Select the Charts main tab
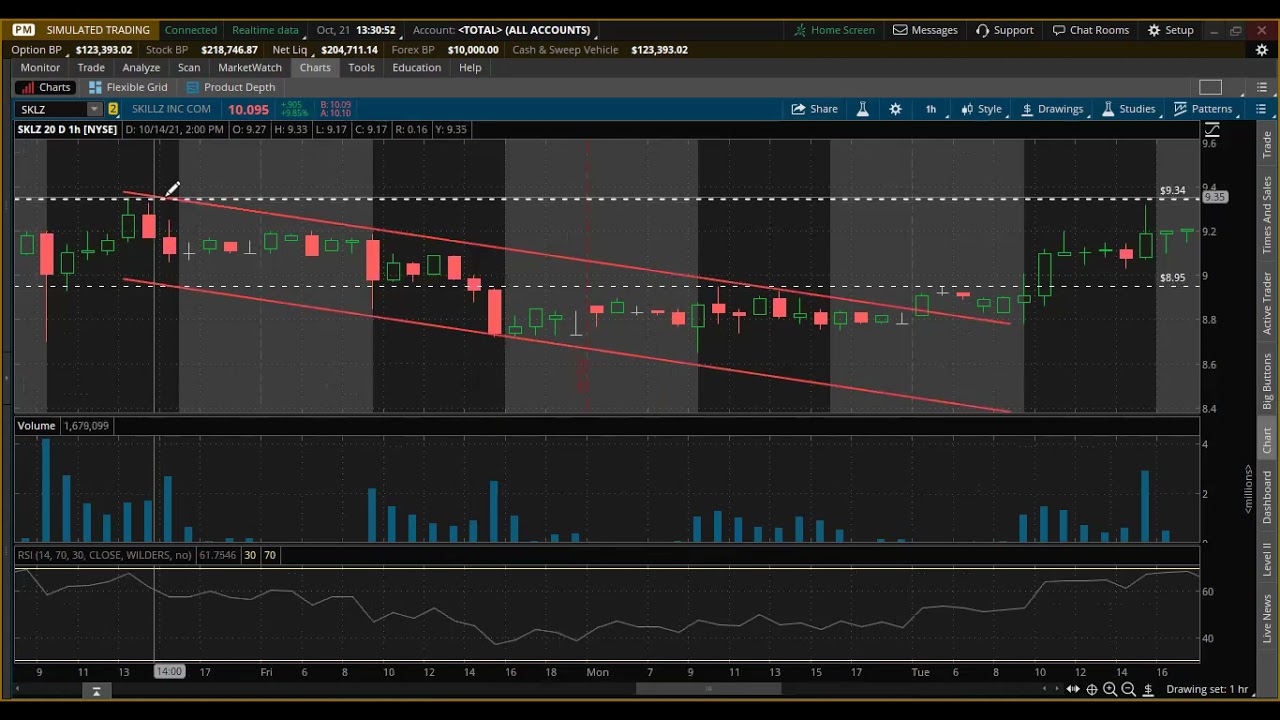 click(x=315, y=67)
